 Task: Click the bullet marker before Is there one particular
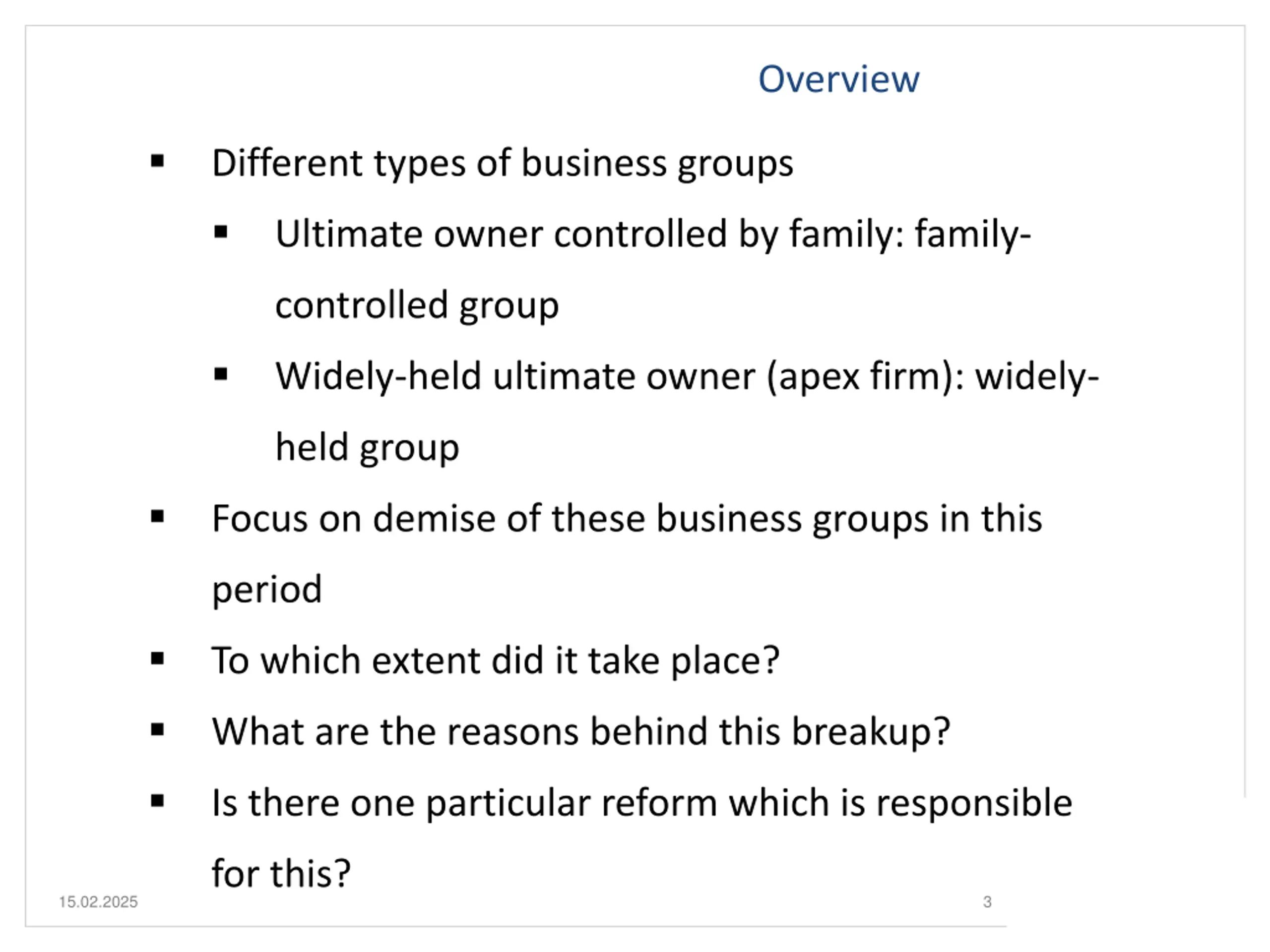(157, 801)
